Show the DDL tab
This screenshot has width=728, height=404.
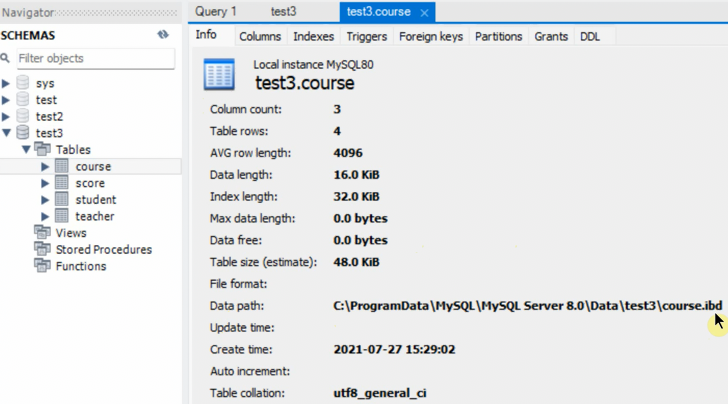589,36
